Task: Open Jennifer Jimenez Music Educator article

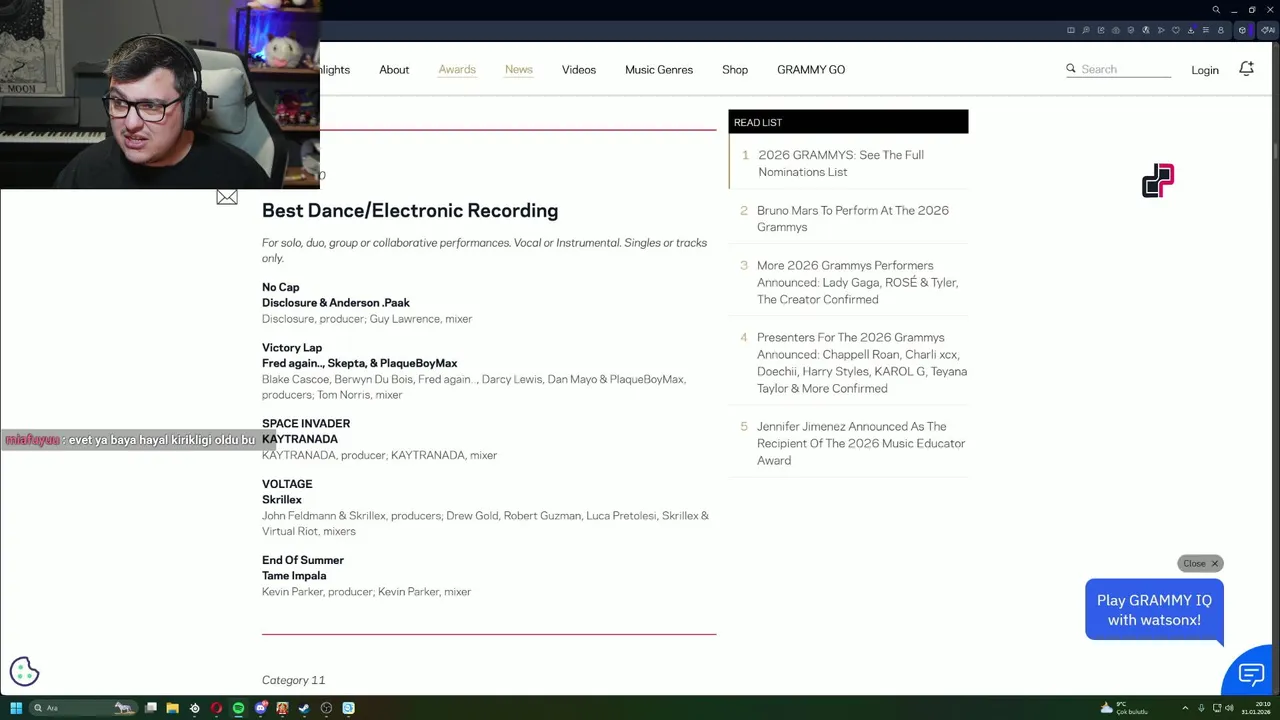Action: (x=861, y=443)
